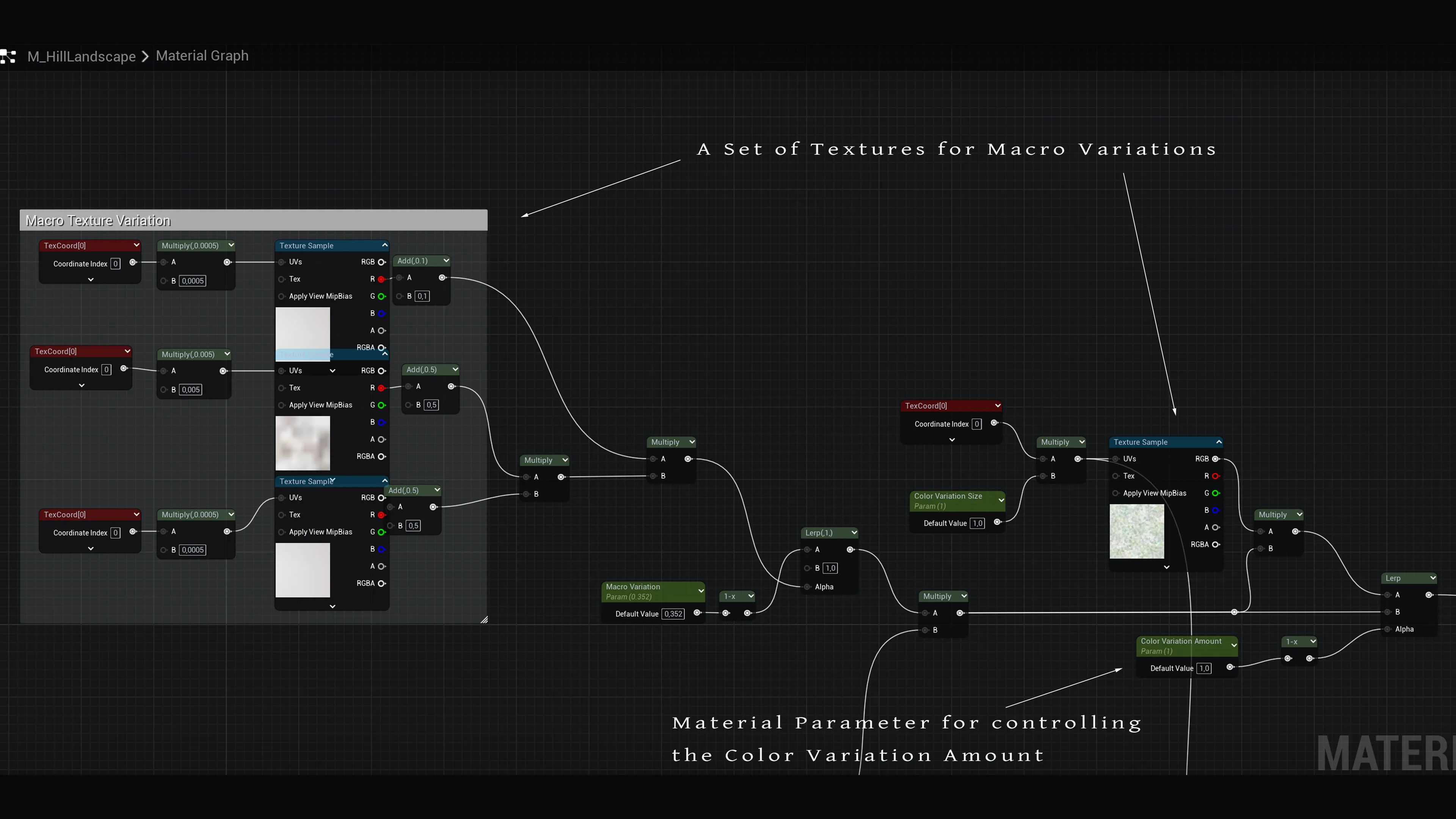1456x819 pixels.
Task: Toggle the Tex input pin on right Texture Sample
Action: coord(1116,476)
